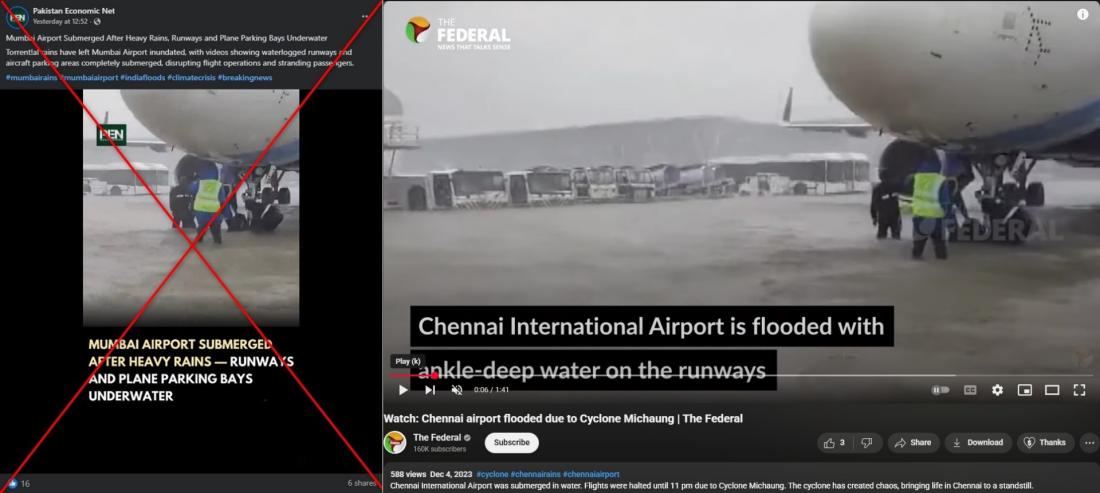This screenshot has width=1100, height=493.
Task: Share the Chennai airport video
Action: (x=913, y=443)
